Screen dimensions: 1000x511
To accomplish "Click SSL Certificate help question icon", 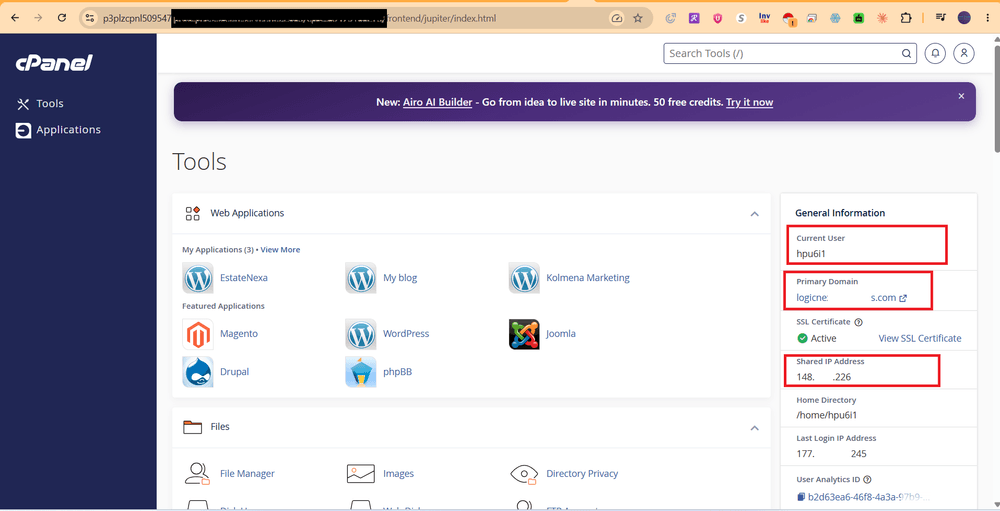I will (858, 322).
